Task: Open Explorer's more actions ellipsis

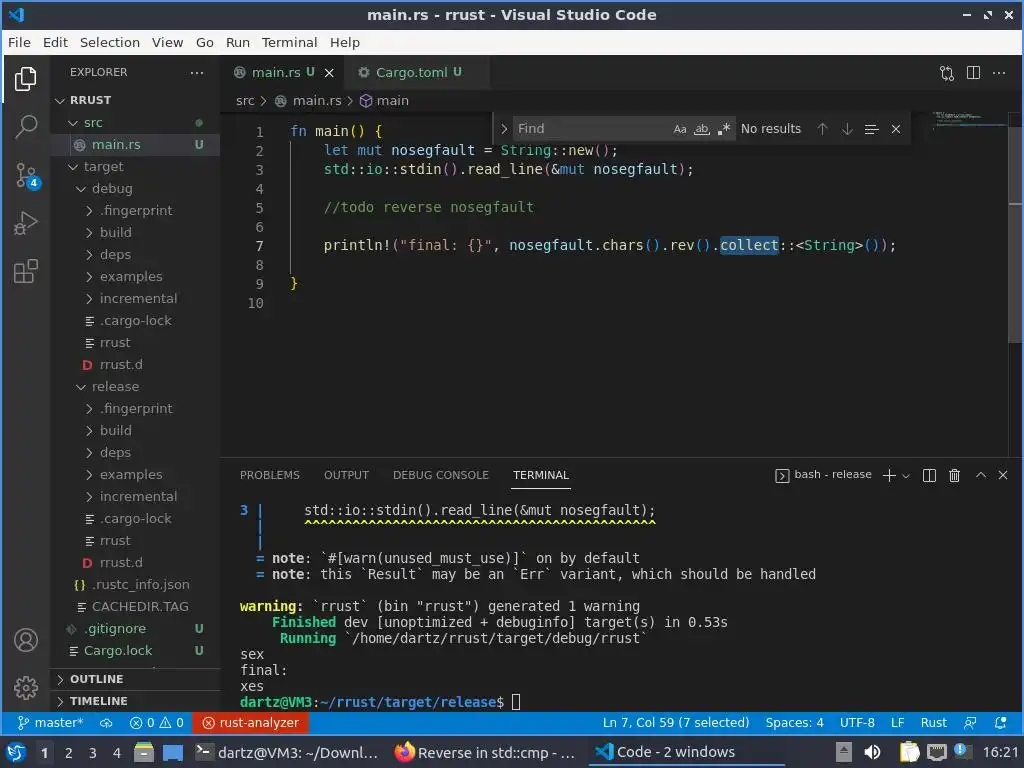Action: [x=197, y=72]
